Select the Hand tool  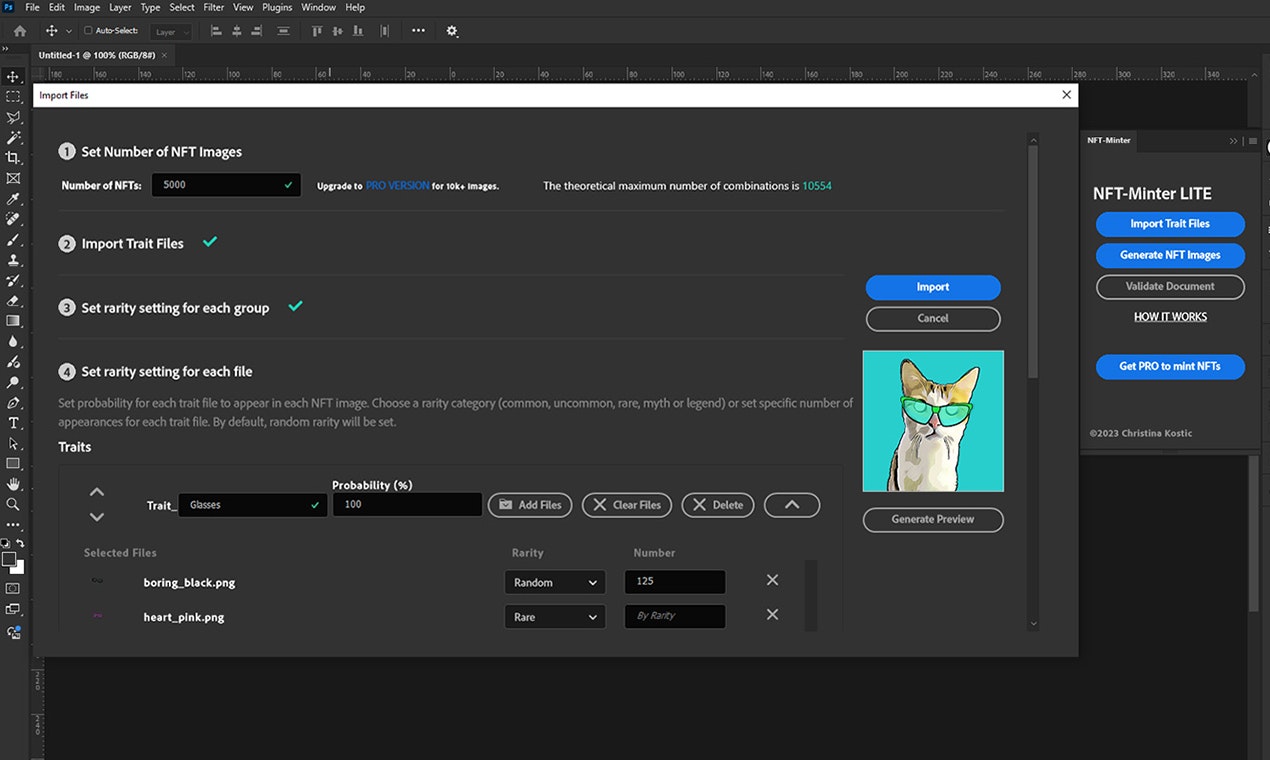pyautogui.click(x=13, y=484)
